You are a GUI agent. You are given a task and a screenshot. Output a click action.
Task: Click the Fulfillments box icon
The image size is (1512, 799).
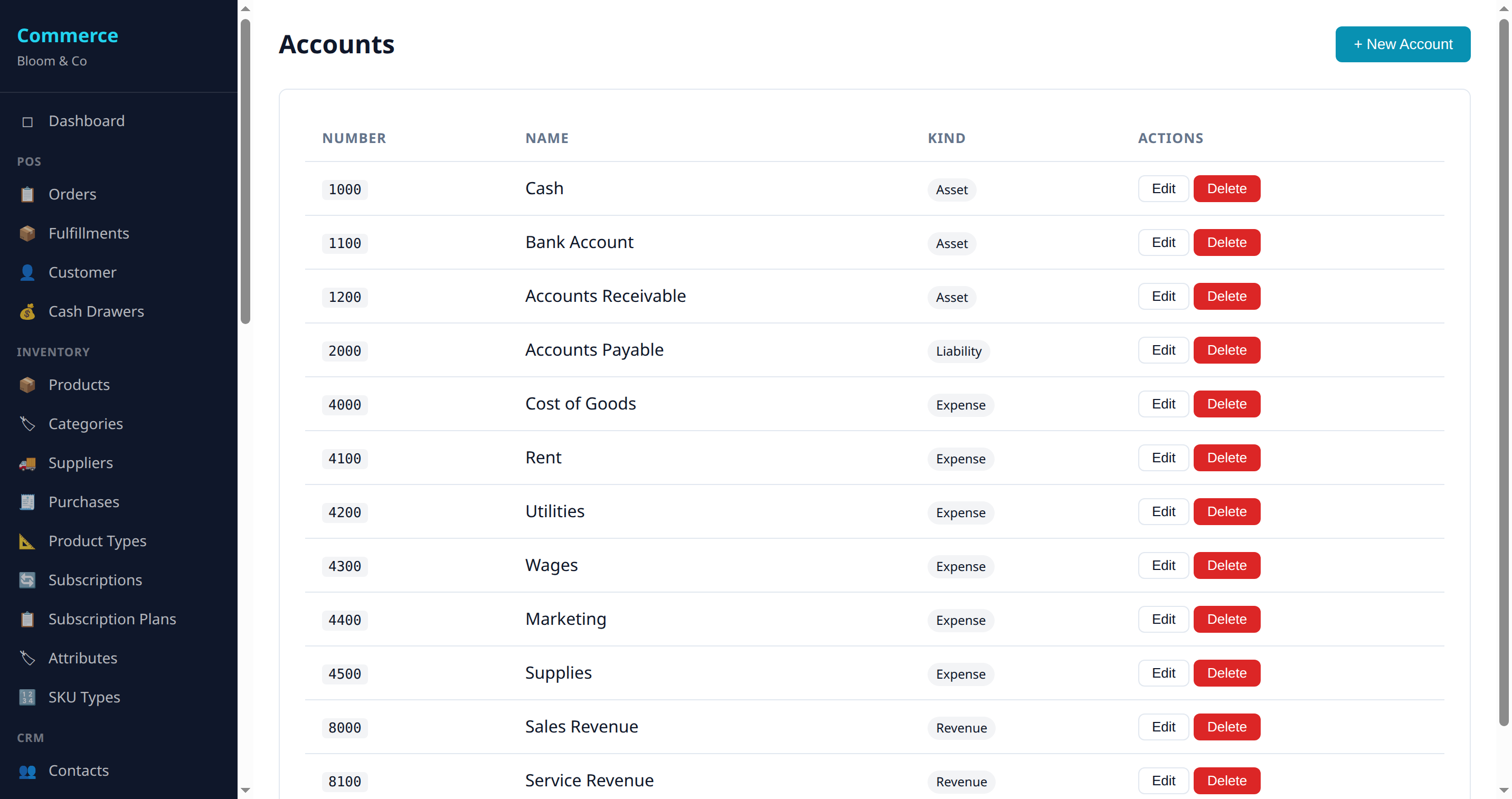(x=27, y=233)
